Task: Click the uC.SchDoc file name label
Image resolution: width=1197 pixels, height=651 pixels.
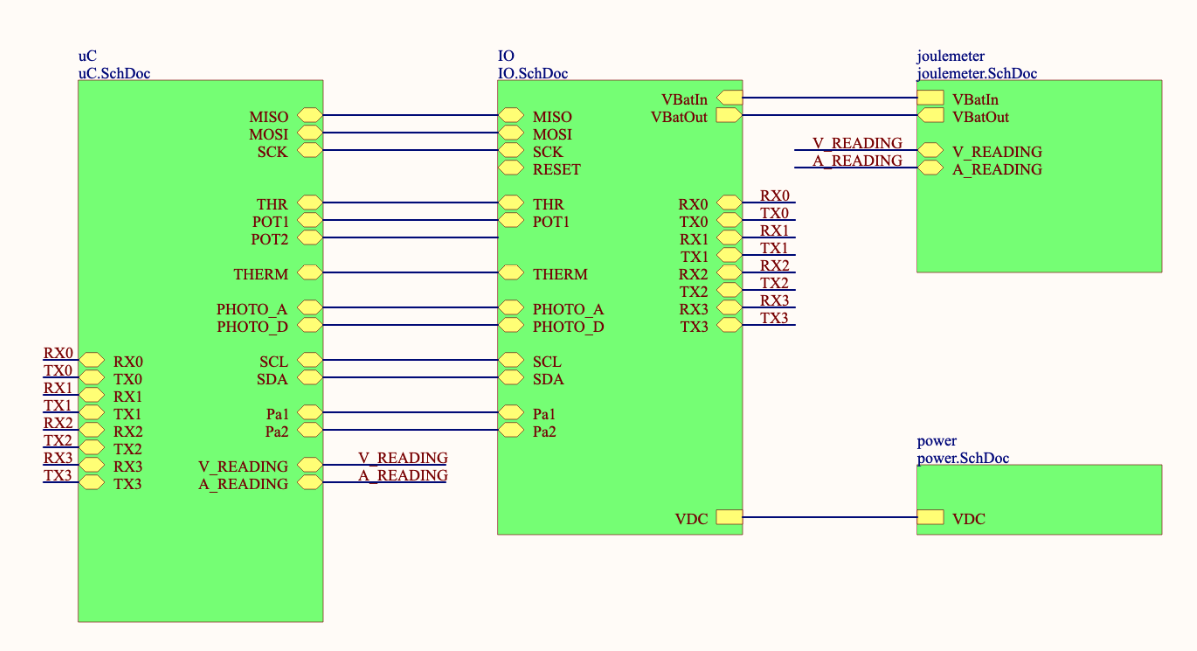Action: (x=114, y=72)
